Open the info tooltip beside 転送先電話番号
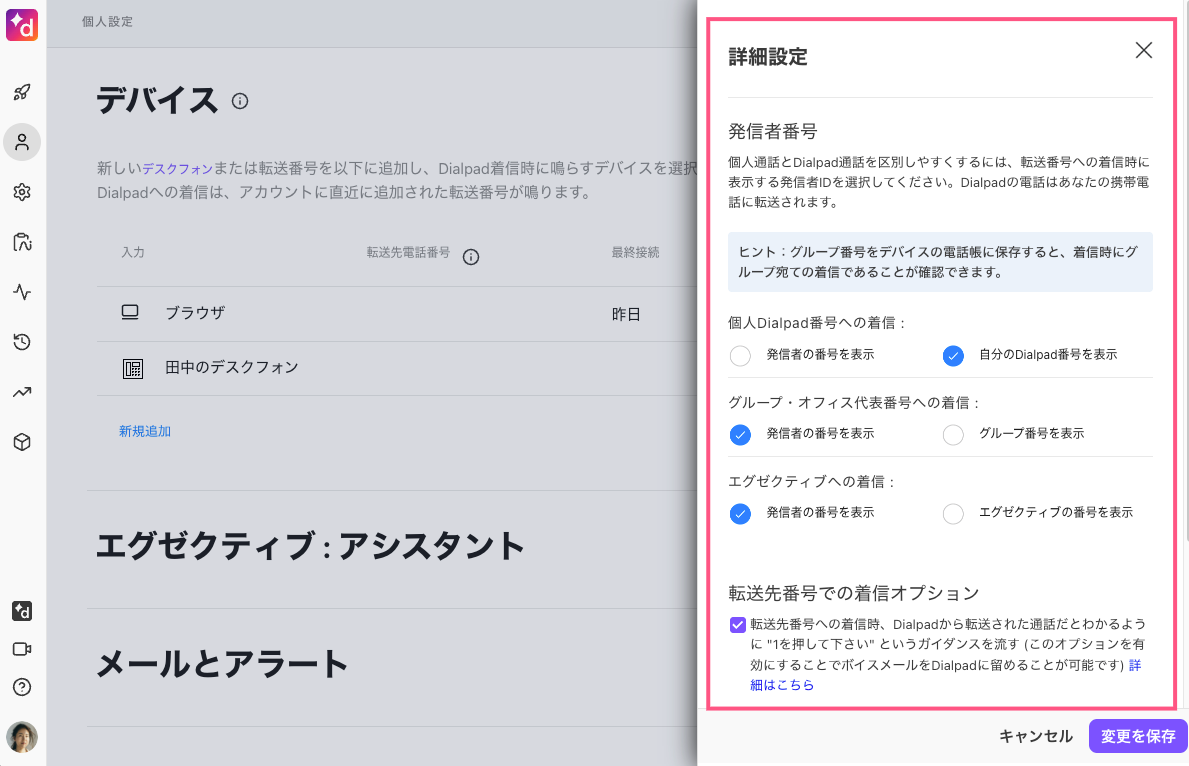This screenshot has height=766, width=1189. click(x=470, y=256)
